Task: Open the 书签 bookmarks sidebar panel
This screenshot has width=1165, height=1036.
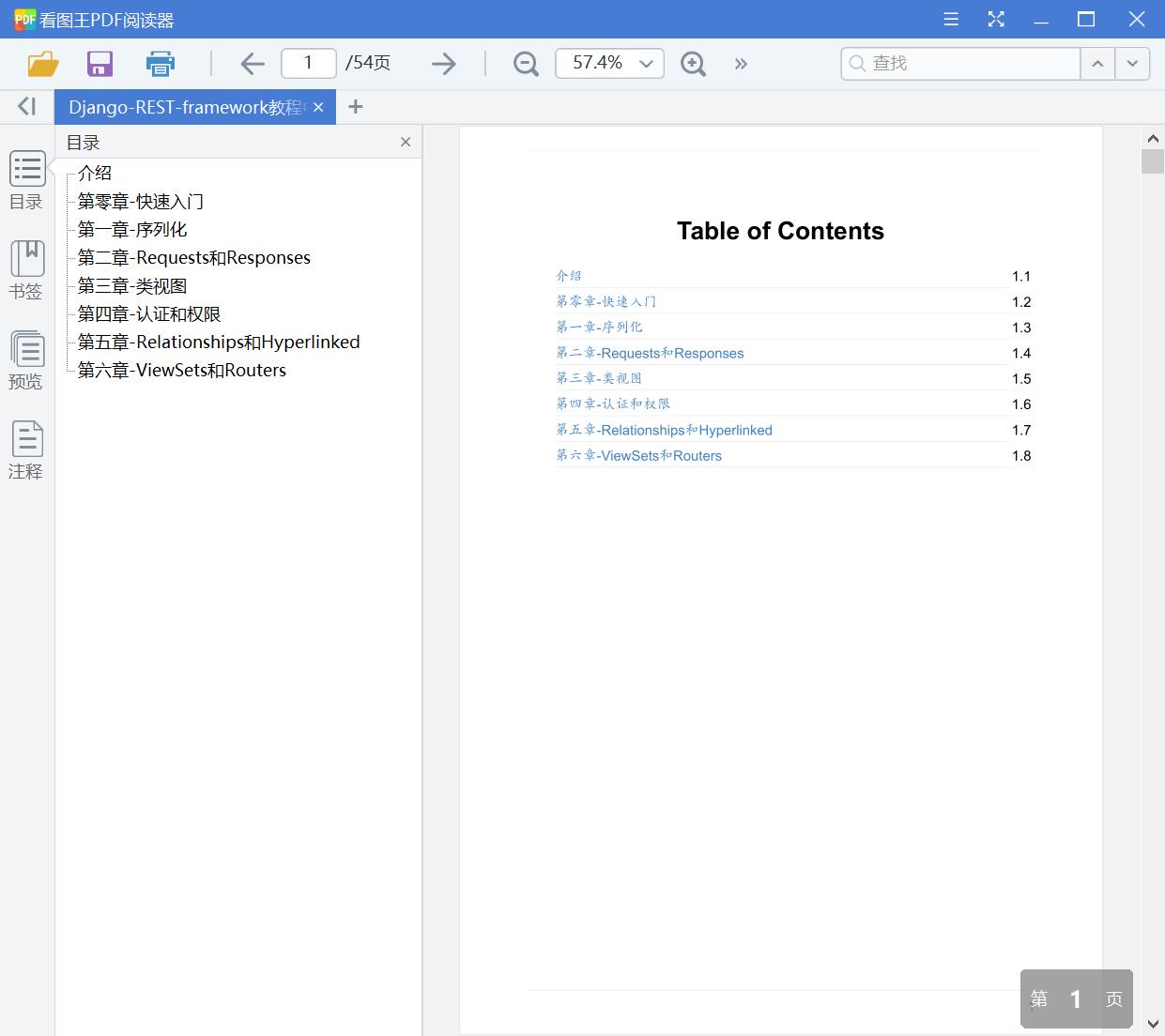Action: 26,269
